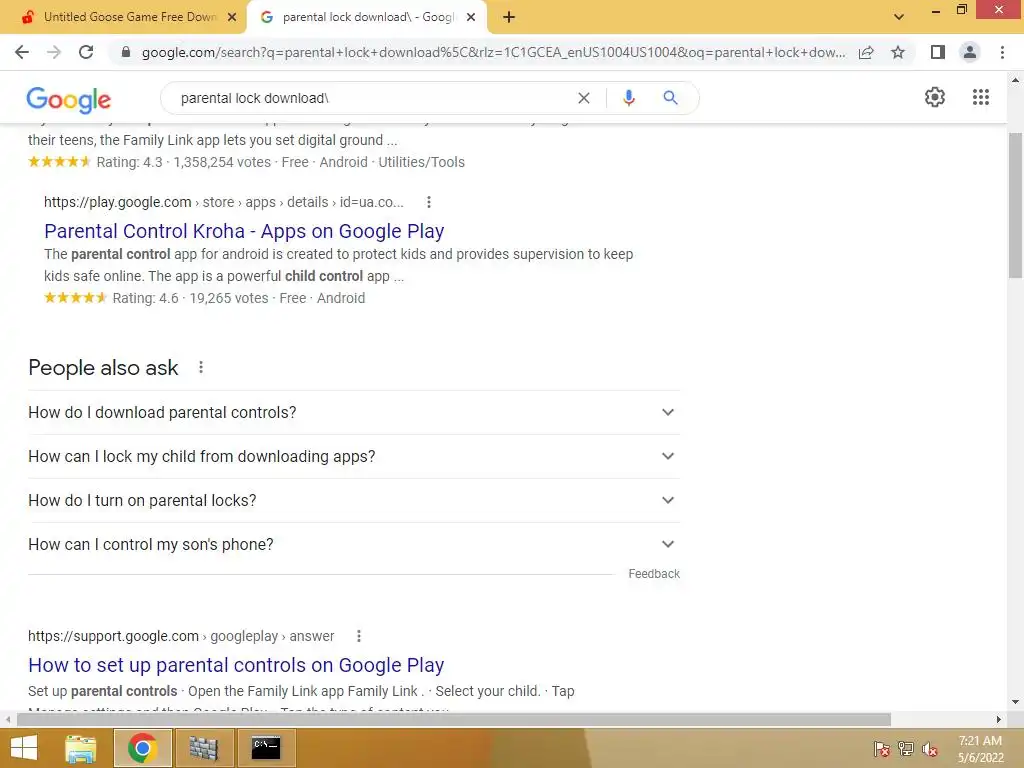Screen dimensions: 1024x768
Task: Start voice search with microphone
Action: click(x=628, y=98)
